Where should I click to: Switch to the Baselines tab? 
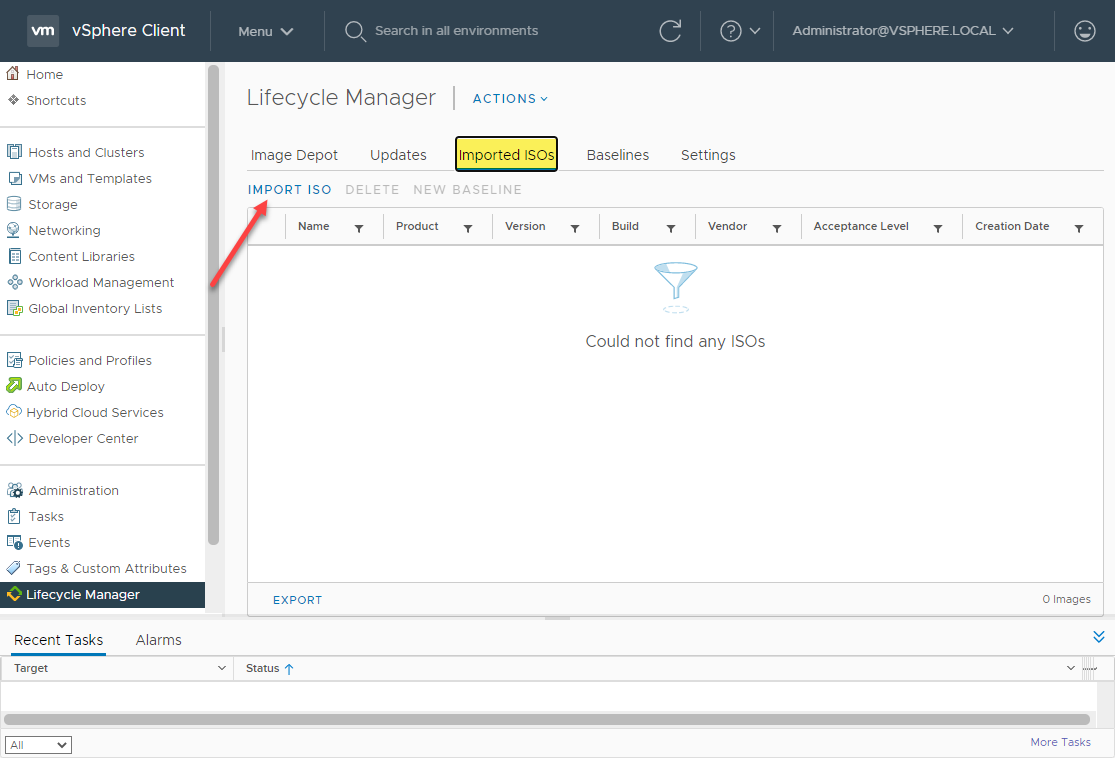[x=618, y=155]
